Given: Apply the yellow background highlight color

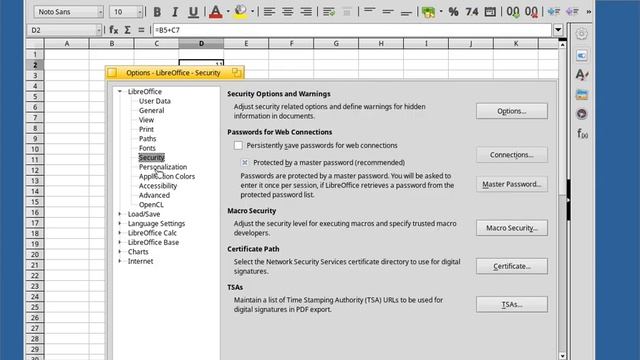Looking at the screenshot, I should pos(241,12).
